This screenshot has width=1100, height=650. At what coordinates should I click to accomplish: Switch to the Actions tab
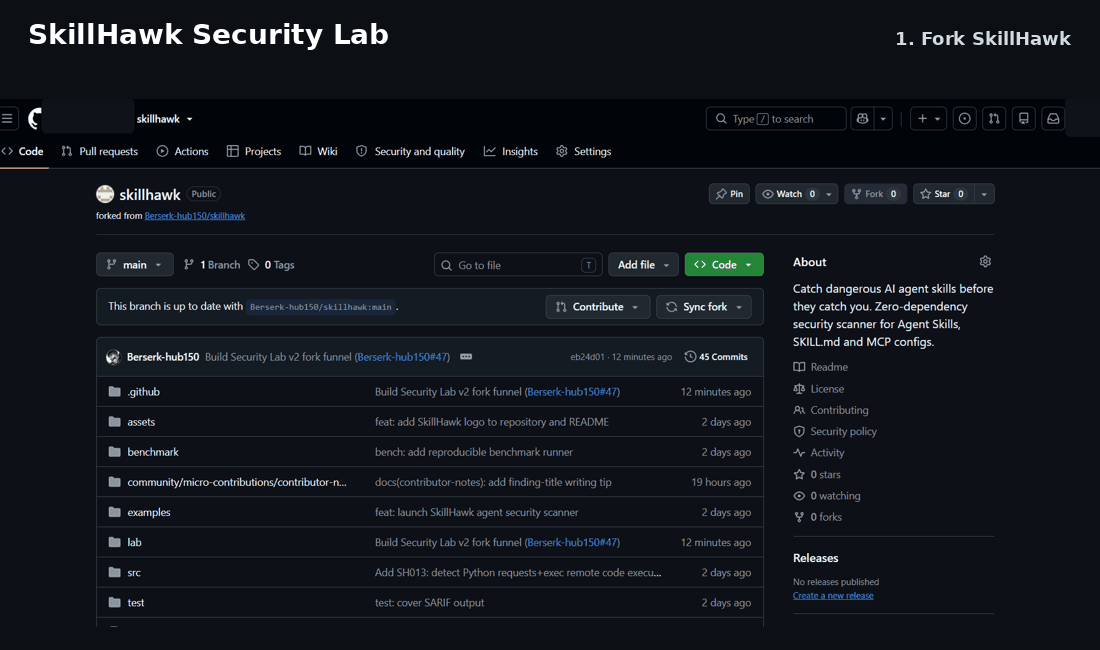click(182, 151)
